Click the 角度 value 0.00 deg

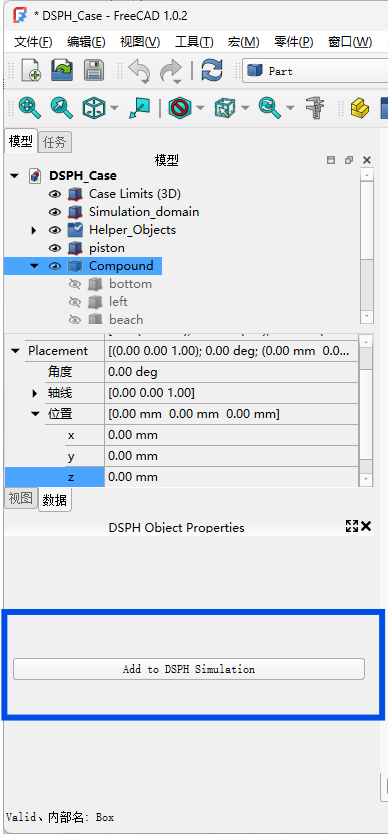tap(232, 372)
